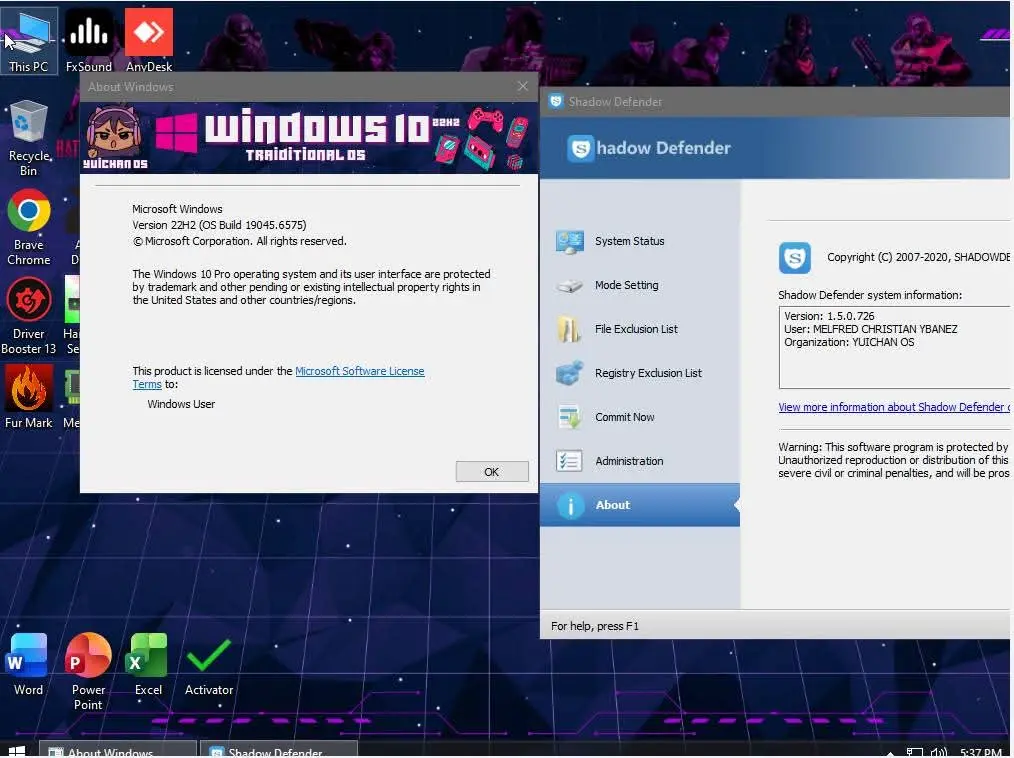Click the volume icon in system tray

click(x=938, y=752)
